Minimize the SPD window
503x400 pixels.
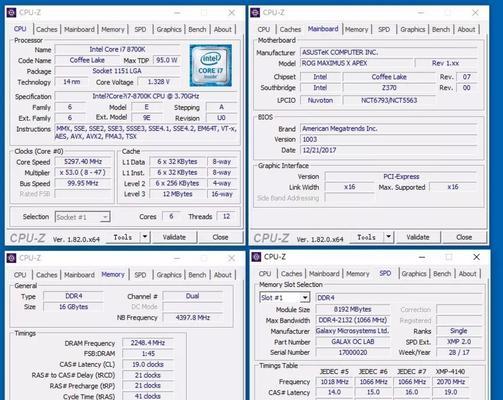tap(422, 257)
